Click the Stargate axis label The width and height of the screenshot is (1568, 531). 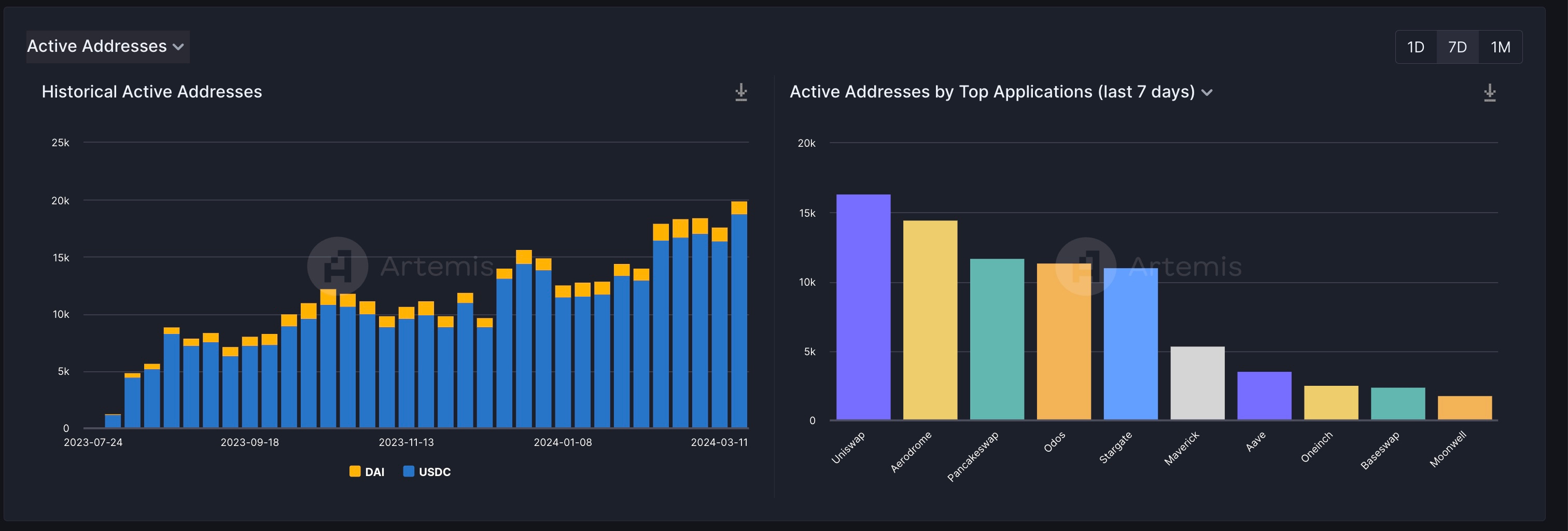(1115, 448)
